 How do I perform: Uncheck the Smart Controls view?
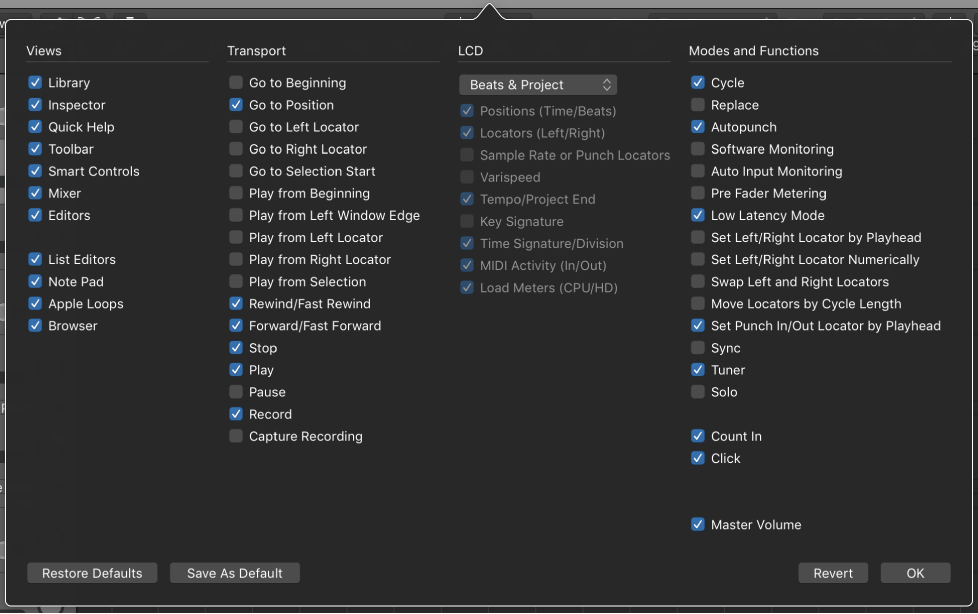35,171
